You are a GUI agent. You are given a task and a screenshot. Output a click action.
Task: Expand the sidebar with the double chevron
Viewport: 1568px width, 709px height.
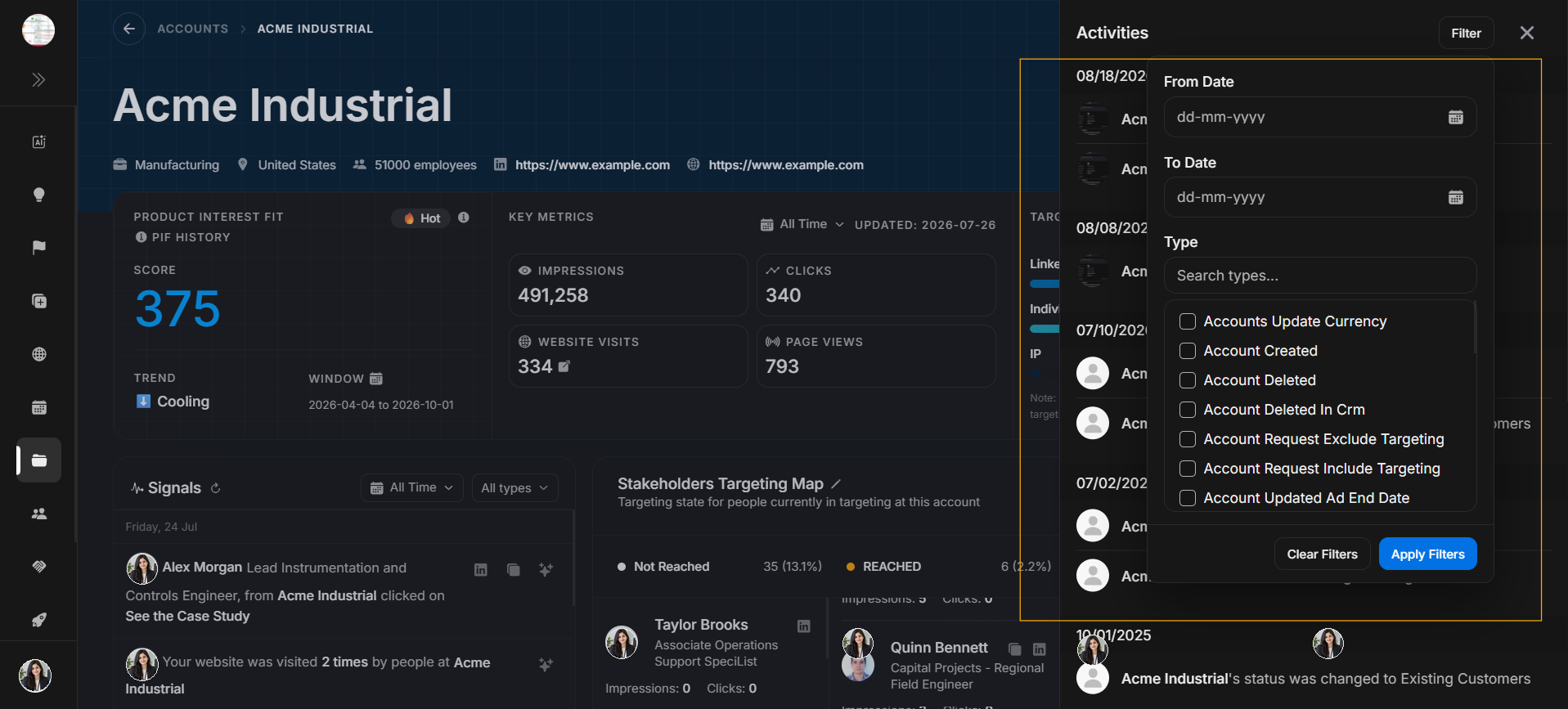[x=38, y=79]
